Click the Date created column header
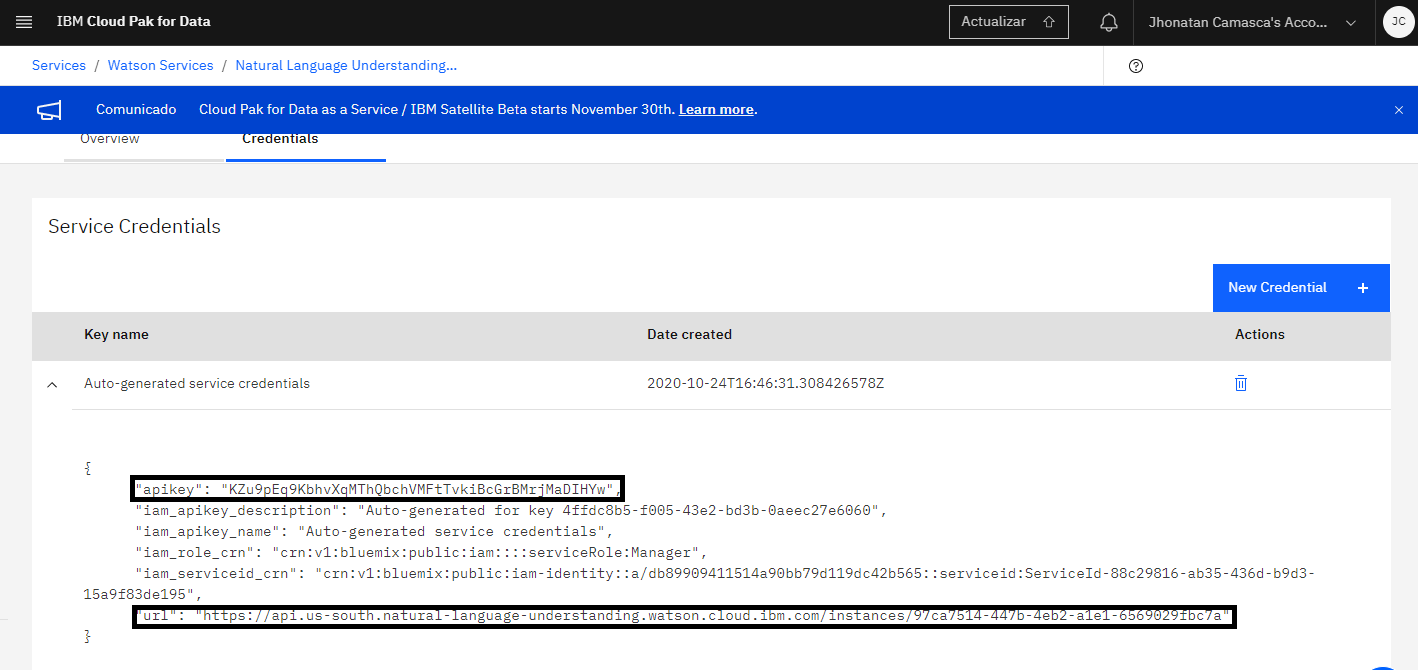This screenshot has width=1419, height=670. pos(689,334)
